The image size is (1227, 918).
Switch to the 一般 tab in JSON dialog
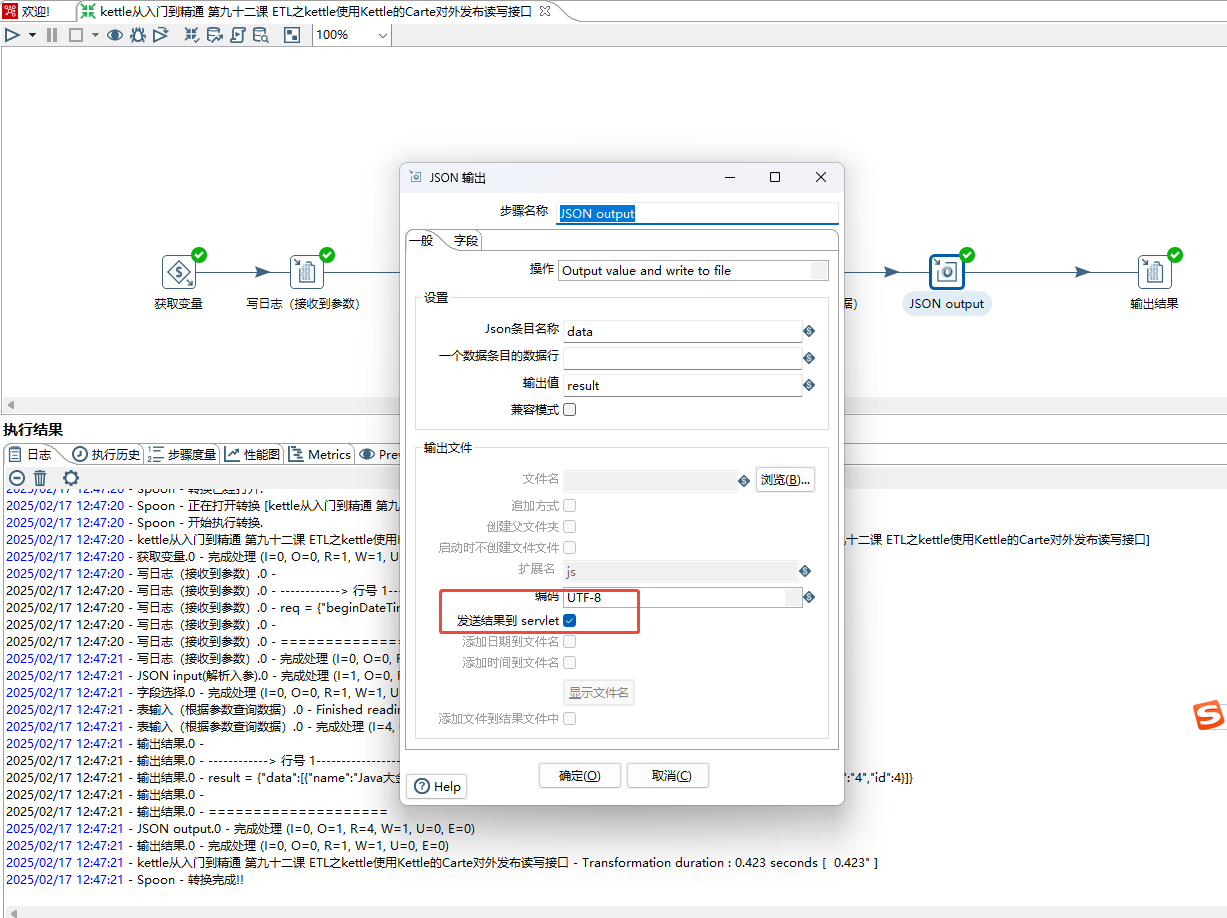pyautogui.click(x=421, y=241)
